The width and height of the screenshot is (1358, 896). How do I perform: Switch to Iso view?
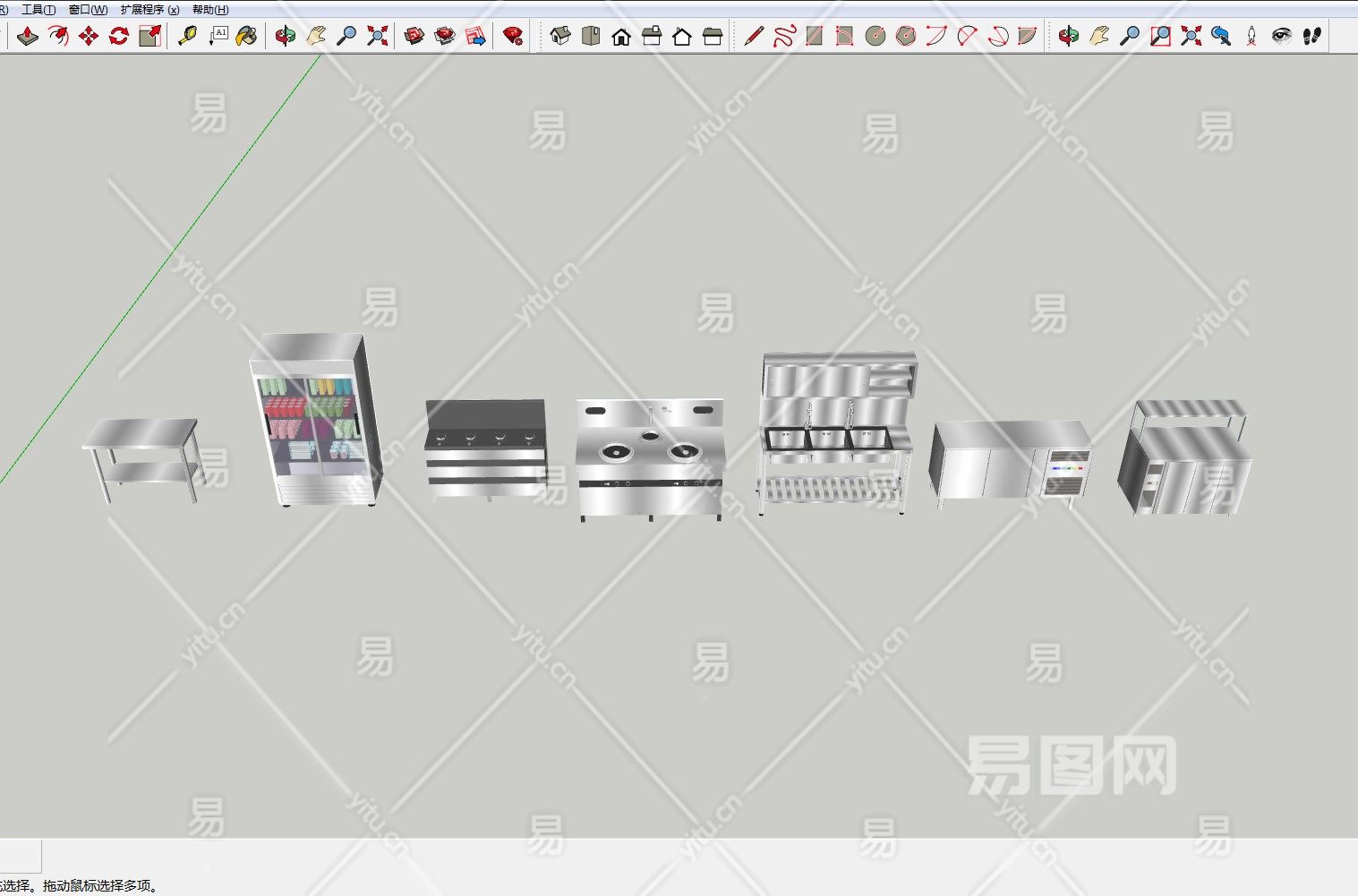tap(560, 36)
